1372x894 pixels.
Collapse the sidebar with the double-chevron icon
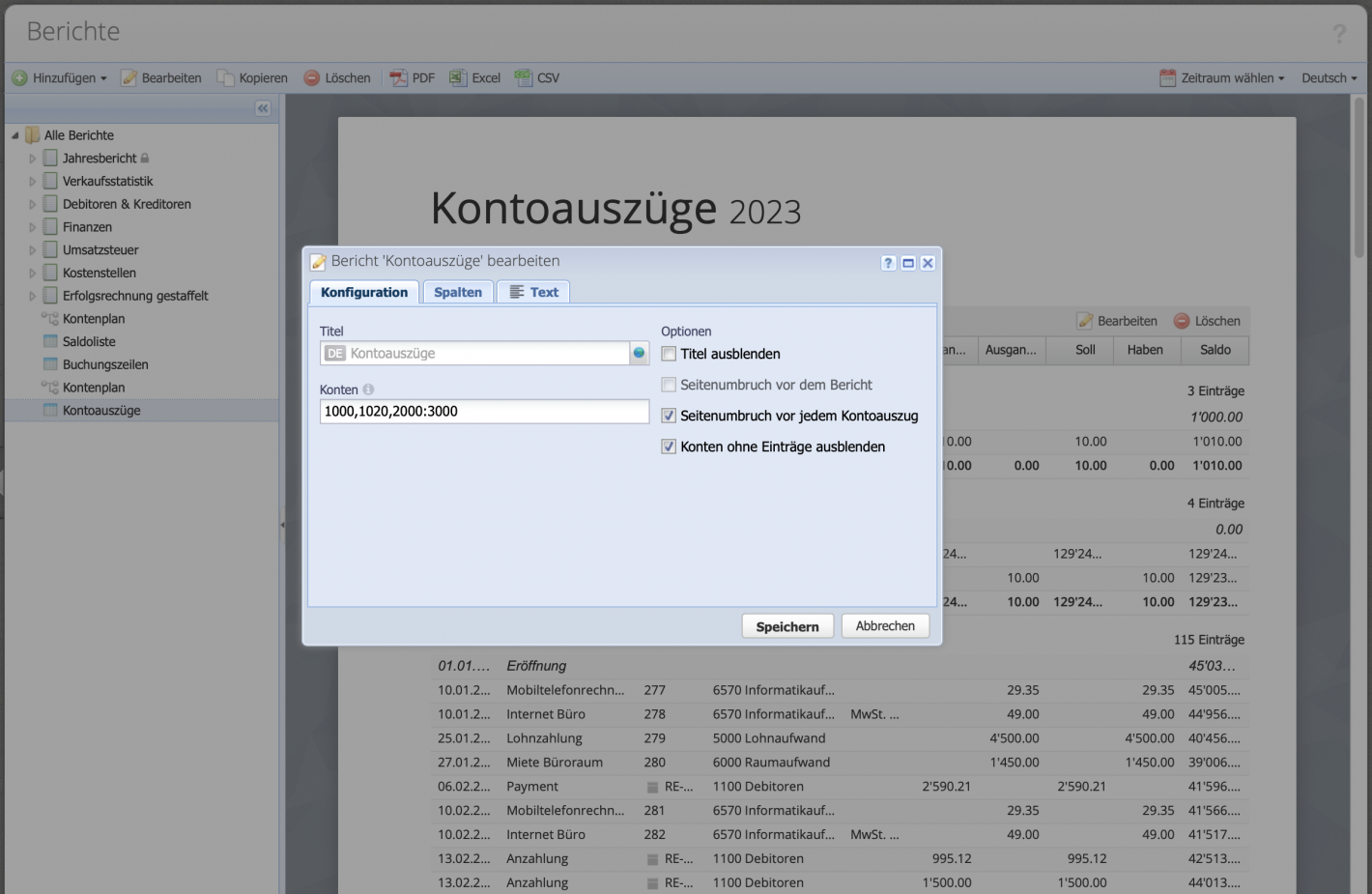(262, 108)
